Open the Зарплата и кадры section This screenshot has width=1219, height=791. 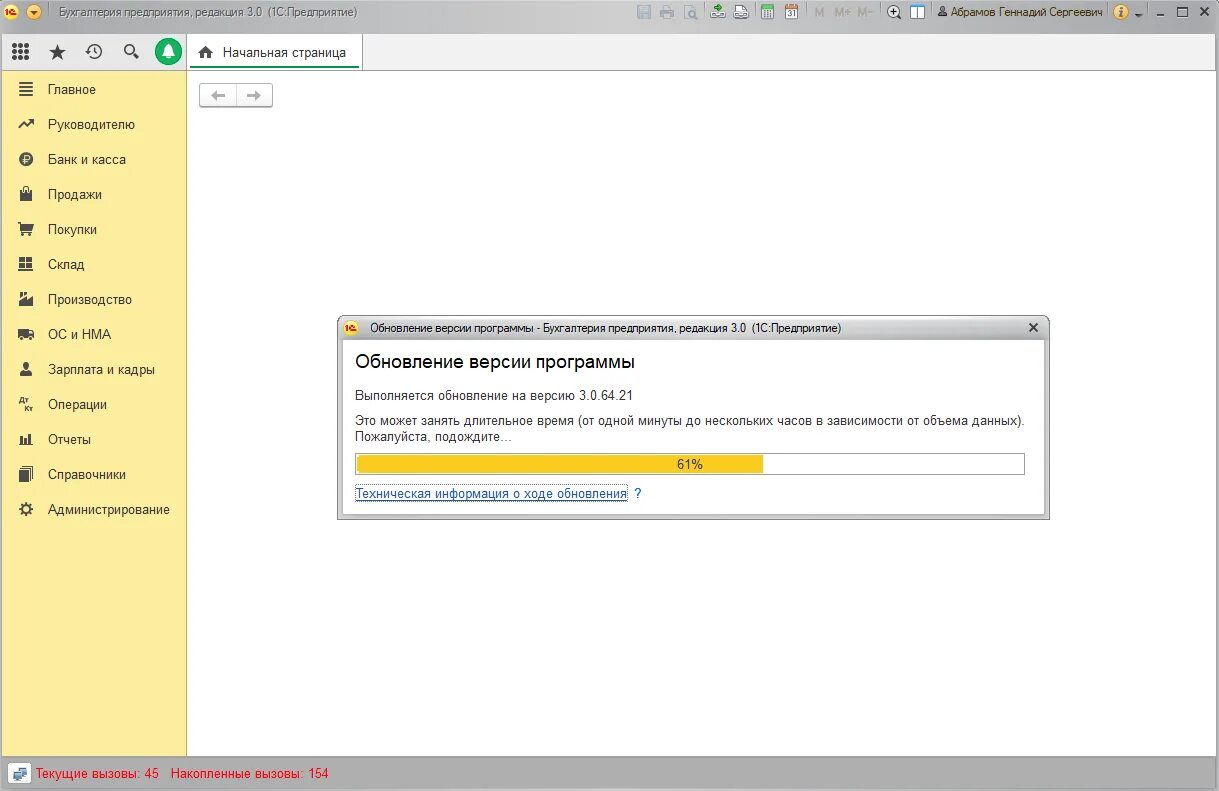94,369
